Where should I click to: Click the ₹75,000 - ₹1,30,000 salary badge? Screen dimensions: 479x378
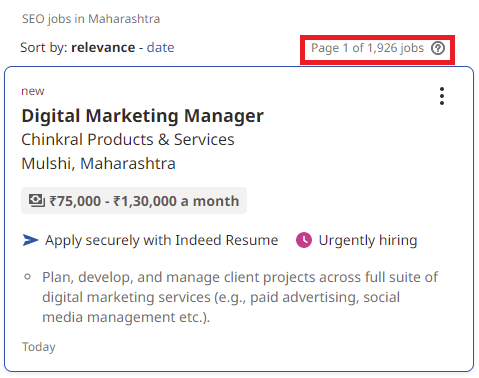click(134, 201)
